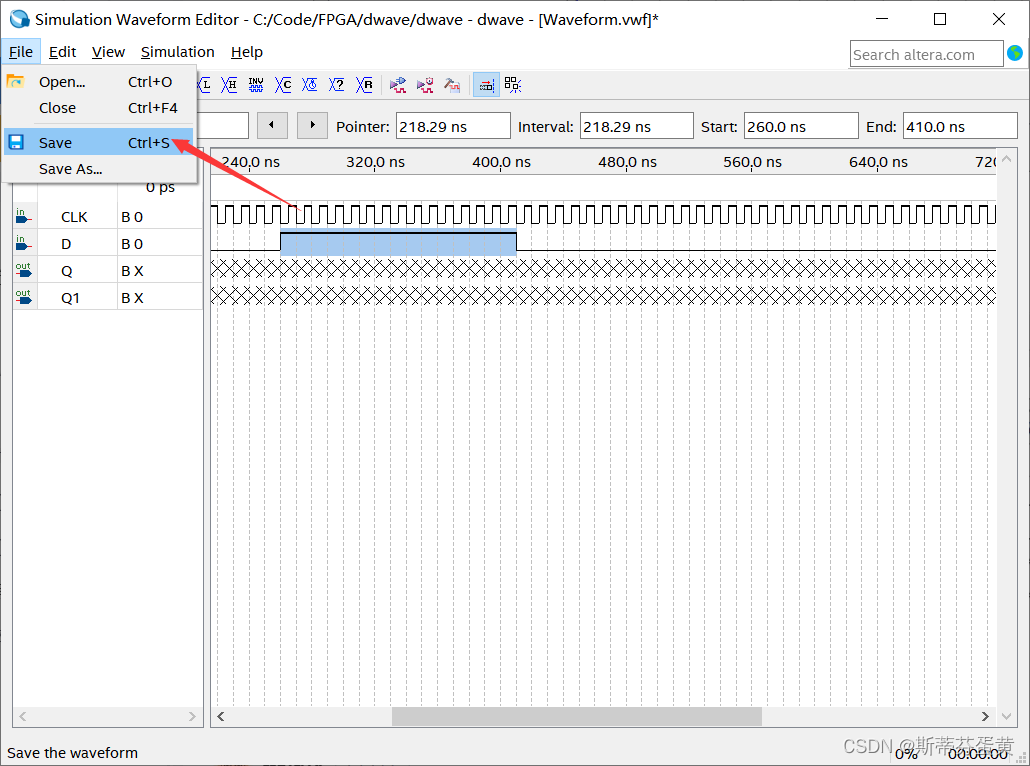Select the Q1 signal name

tap(70, 298)
